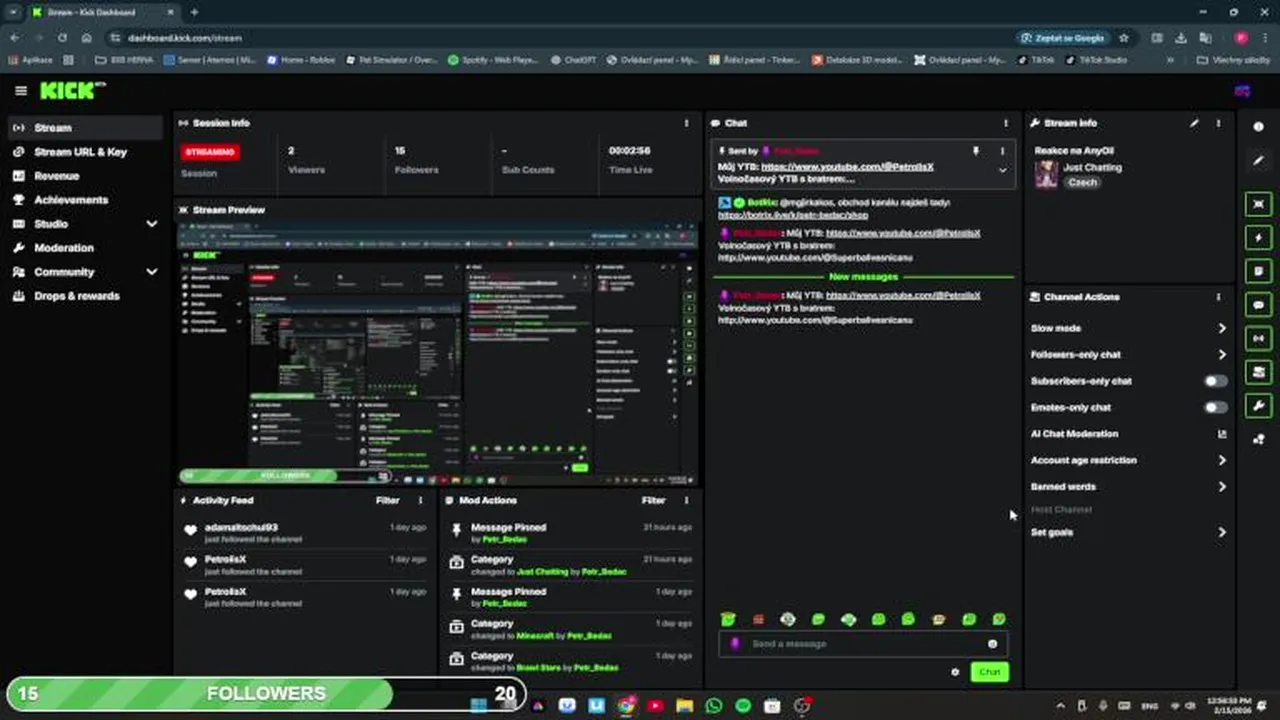Open a new browser tab

(x=194, y=12)
